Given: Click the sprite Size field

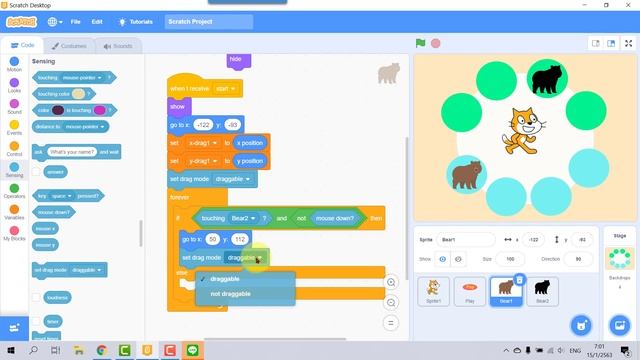Looking at the screenshot, I should pos(510,259).
